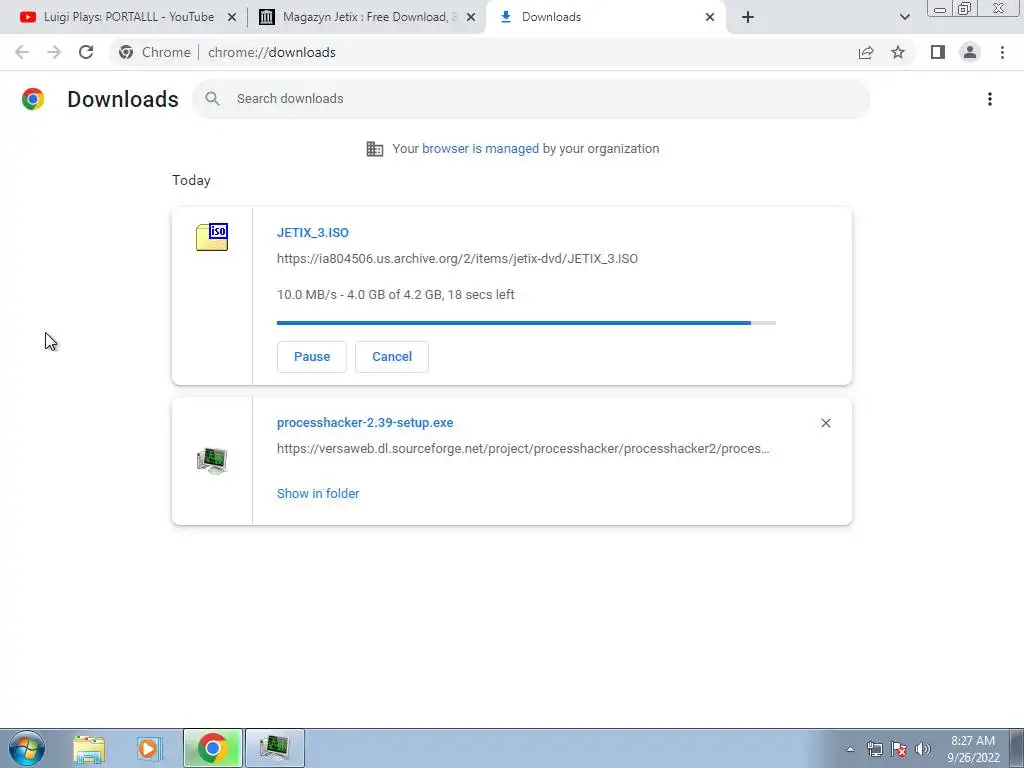1024x768 pixels.
Task: Show processhacker setup in folder
Action: click(x=318, y=494)
